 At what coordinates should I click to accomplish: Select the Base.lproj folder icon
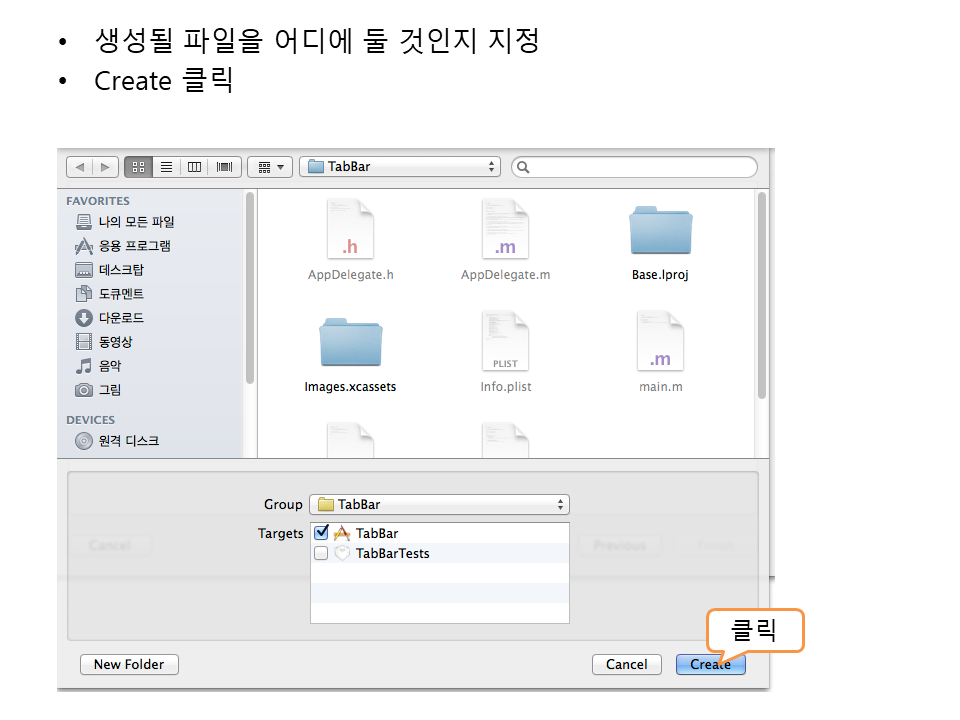tap(660, 232)
